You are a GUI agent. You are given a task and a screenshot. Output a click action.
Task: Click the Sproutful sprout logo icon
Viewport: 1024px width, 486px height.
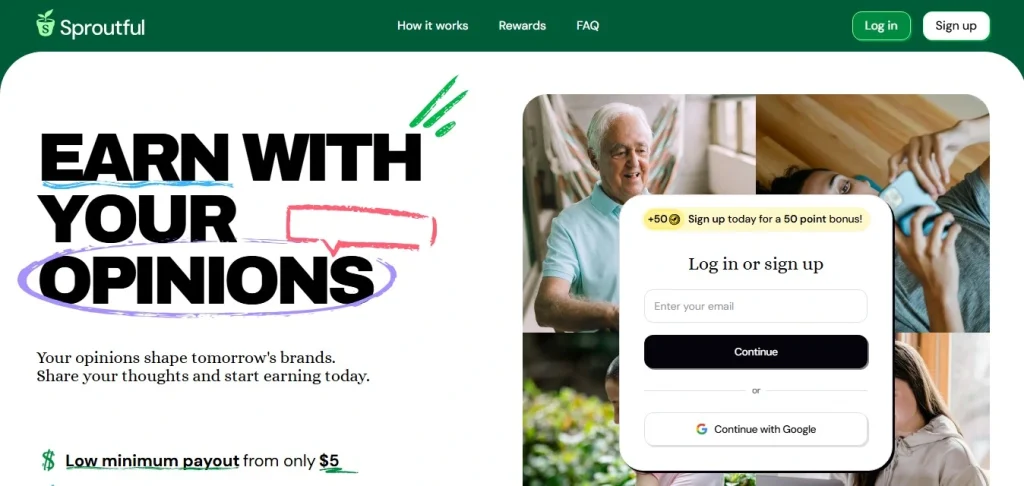(45, 24)
